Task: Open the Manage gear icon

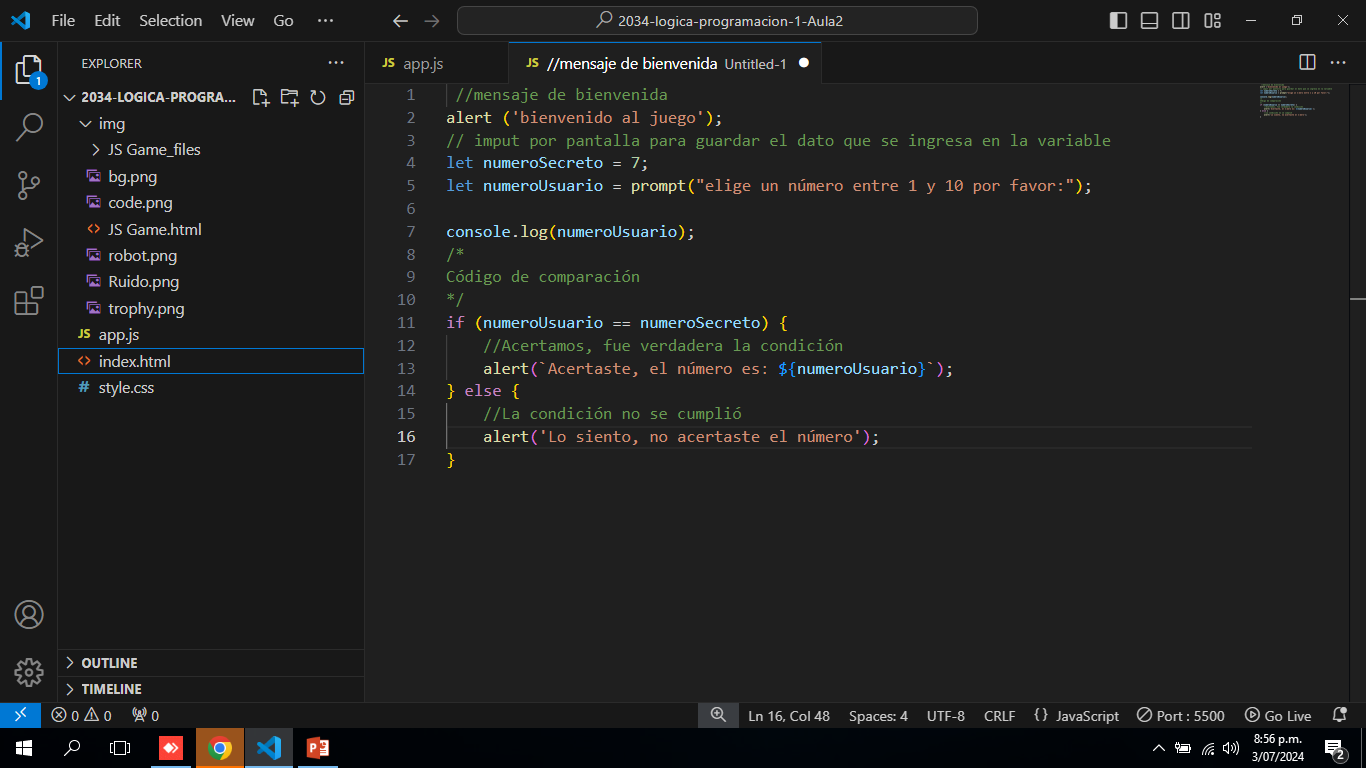Action: tap(29, 672)
